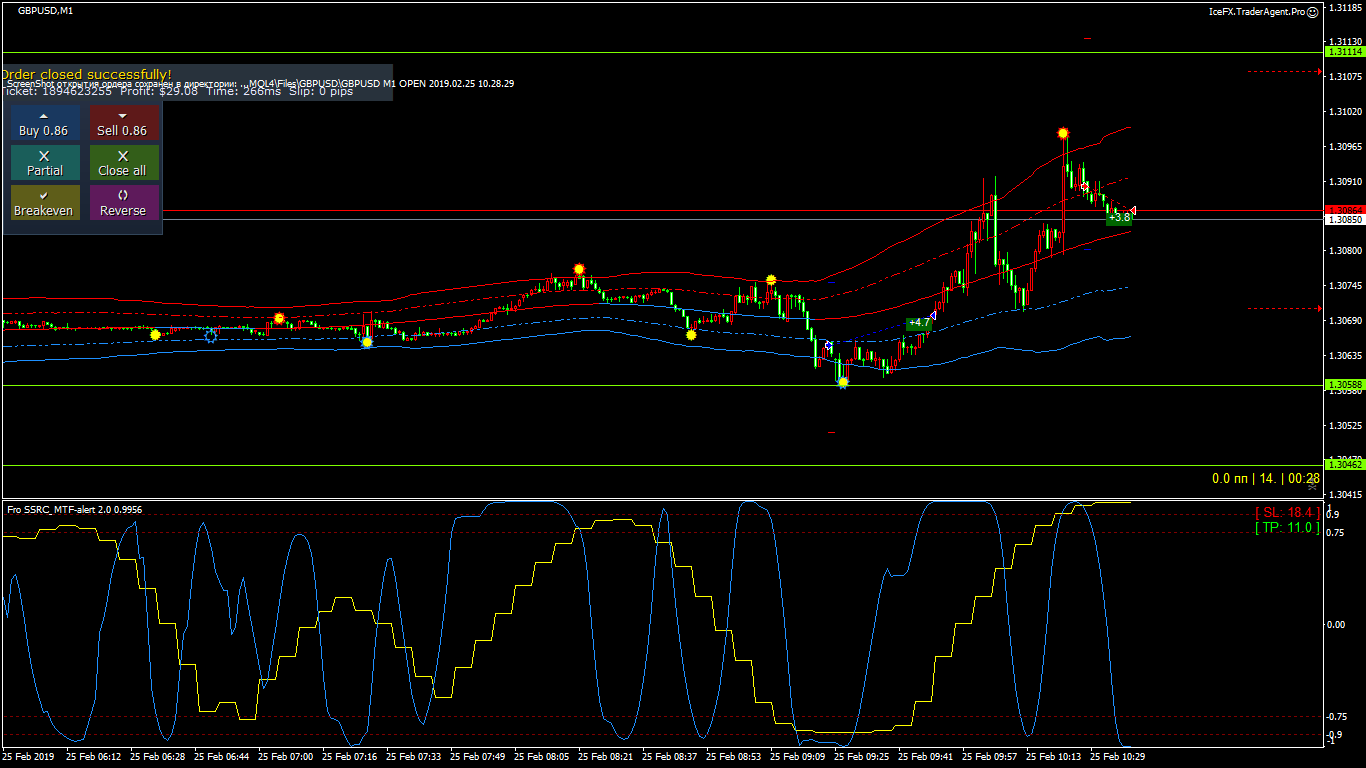Close part of position with Partial
Image resolution: width=1366 pixels, height=768 pixels.
click(45, 163)
